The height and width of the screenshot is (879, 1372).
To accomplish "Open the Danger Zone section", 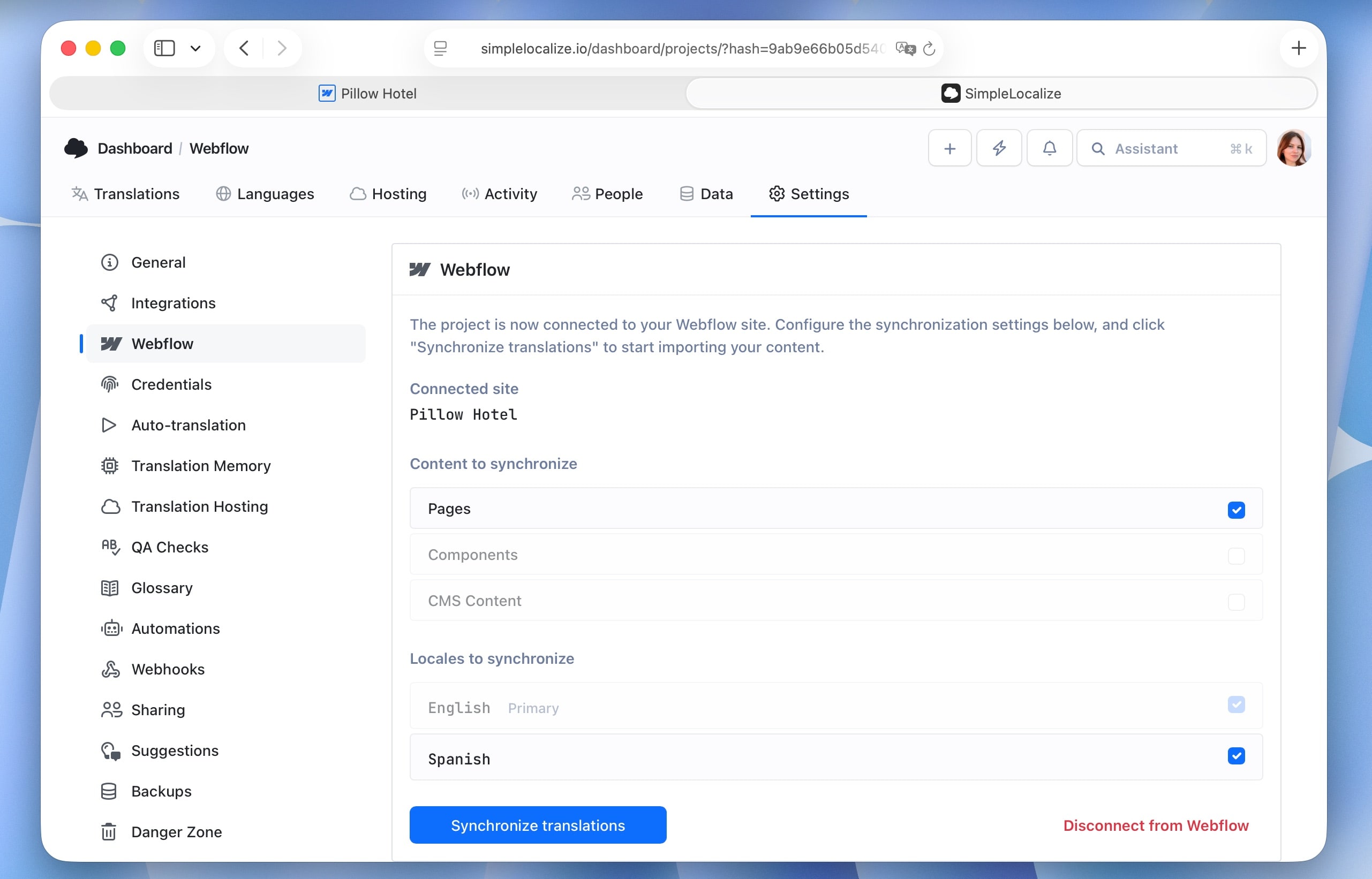I will coord(176,832).
